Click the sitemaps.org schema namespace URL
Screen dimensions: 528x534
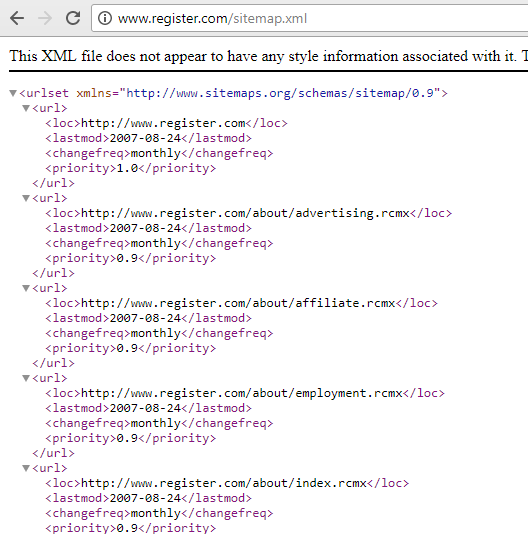coord(280,93)
